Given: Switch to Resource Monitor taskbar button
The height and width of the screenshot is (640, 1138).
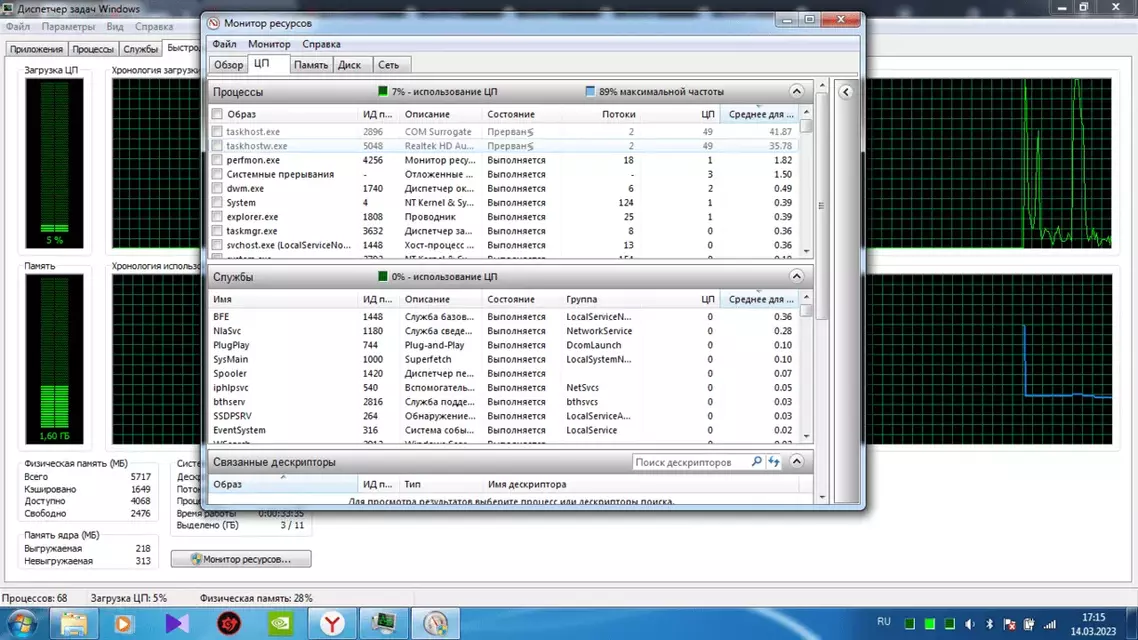Looking at the screenshot, I should pos(435,623).
